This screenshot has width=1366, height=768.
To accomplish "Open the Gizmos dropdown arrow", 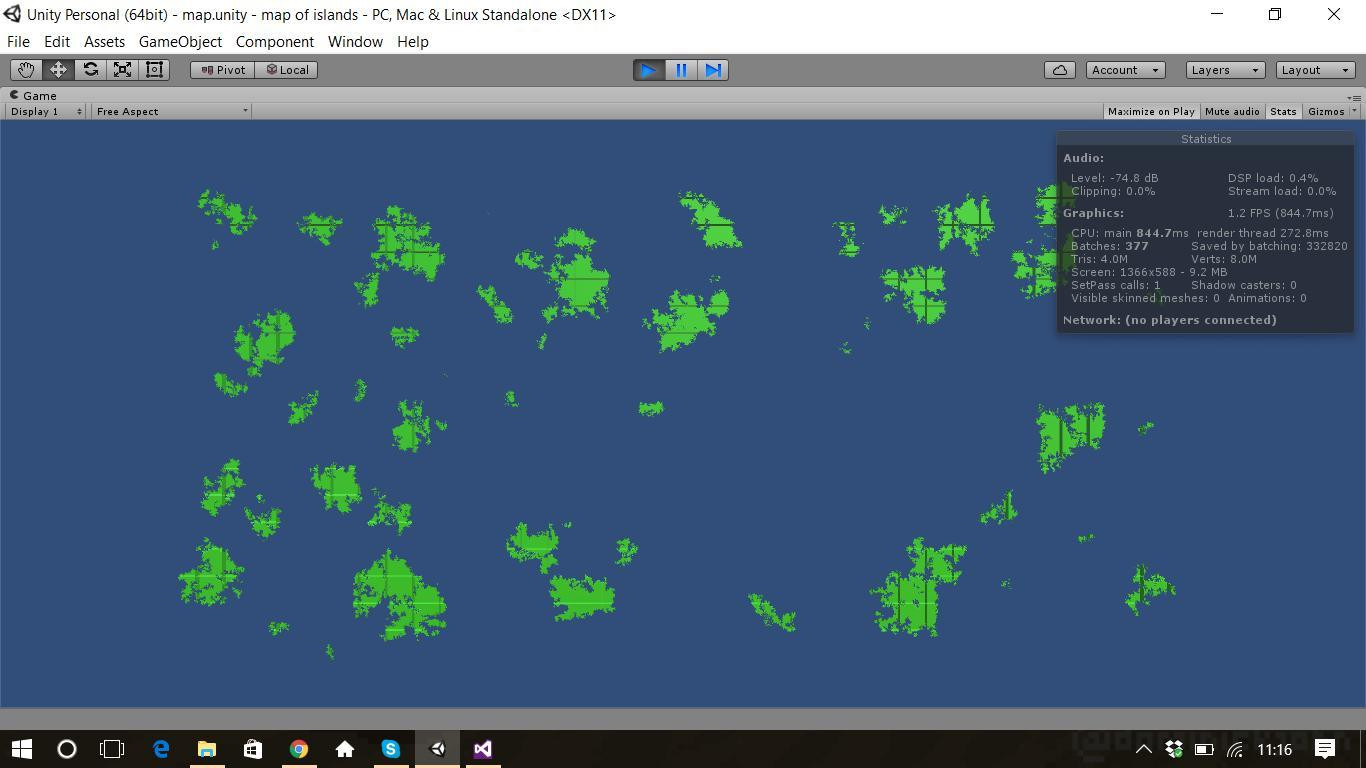I will pyautogui.click(x=1354, y=111).
